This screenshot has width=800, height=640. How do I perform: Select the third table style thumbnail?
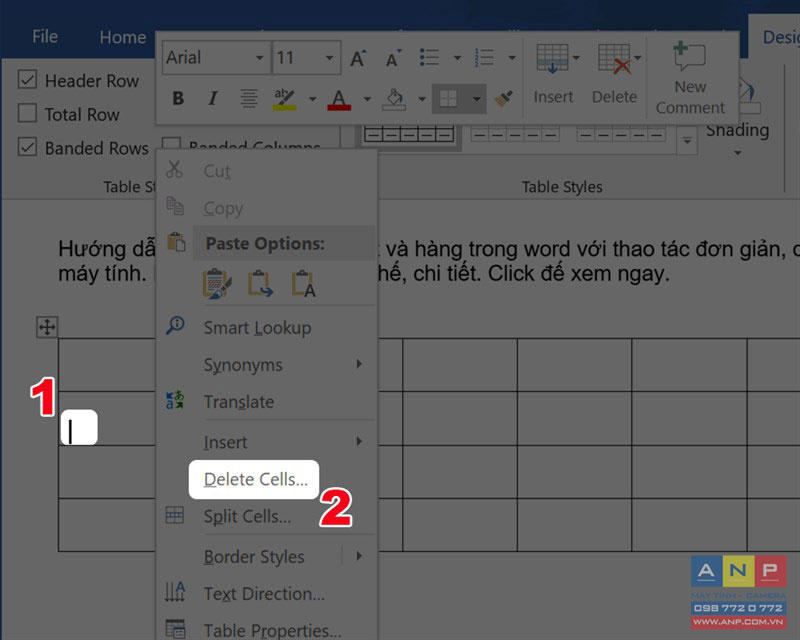pos(621,135)
